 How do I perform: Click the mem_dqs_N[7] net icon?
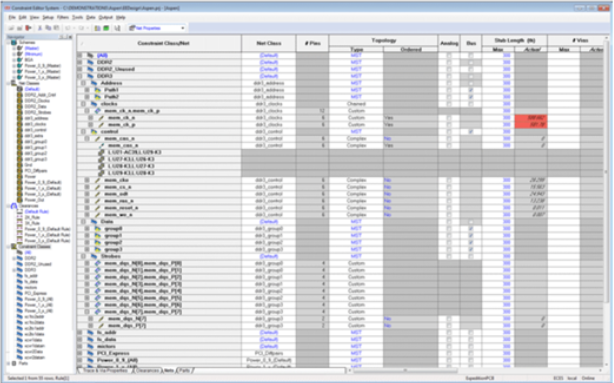pos(101,319)
